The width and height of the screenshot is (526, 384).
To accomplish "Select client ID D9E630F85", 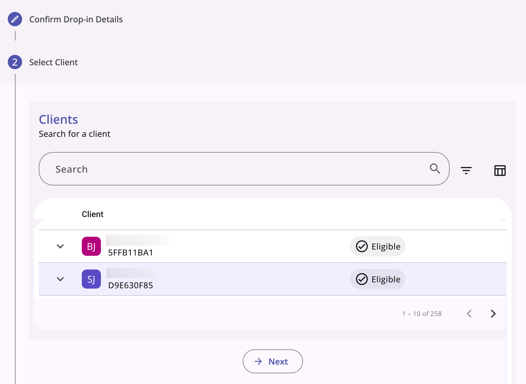I will (130, 285).
